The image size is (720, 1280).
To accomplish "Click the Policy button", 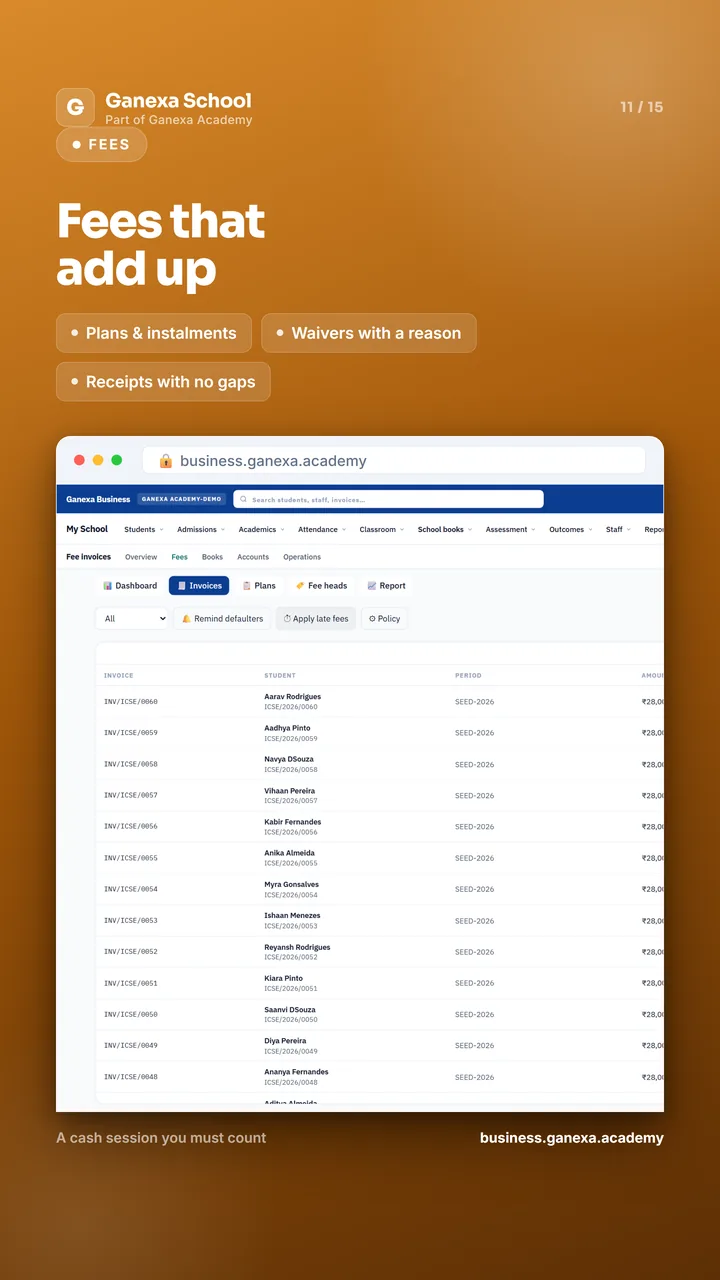I will coord(384,619).
